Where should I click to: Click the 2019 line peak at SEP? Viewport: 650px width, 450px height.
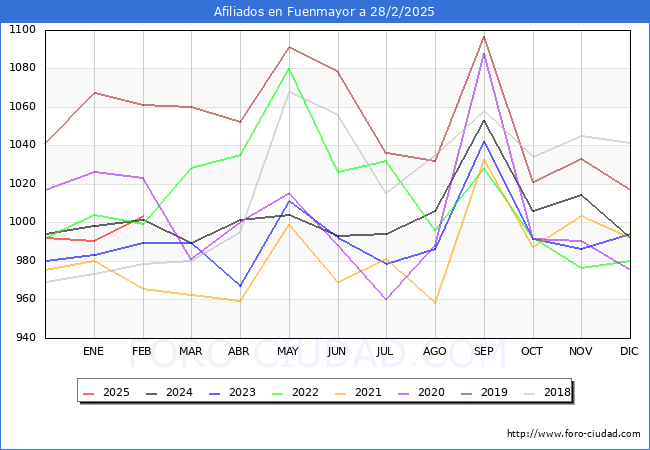pos(484,36)
